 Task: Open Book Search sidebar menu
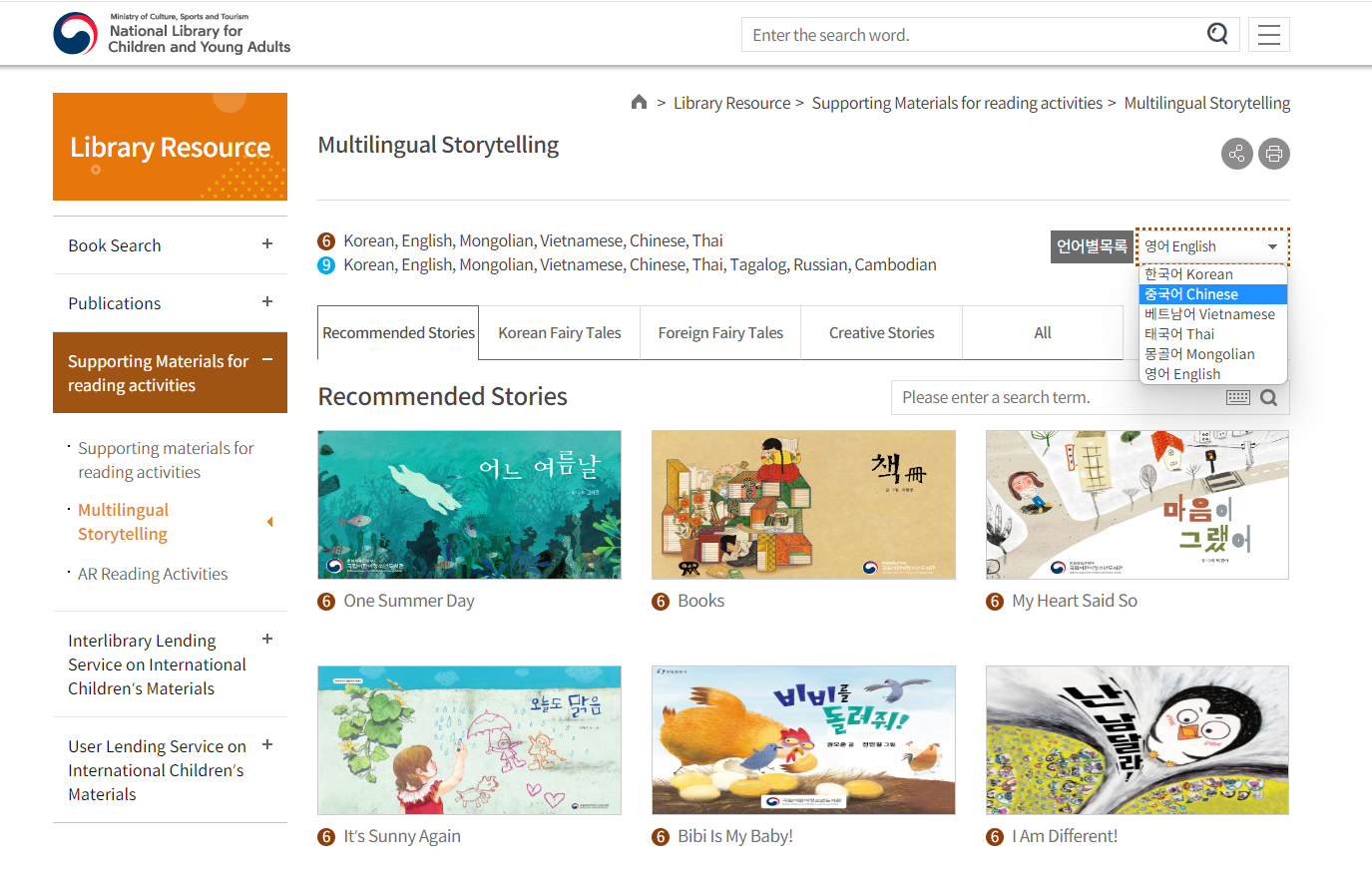[115, 245]
